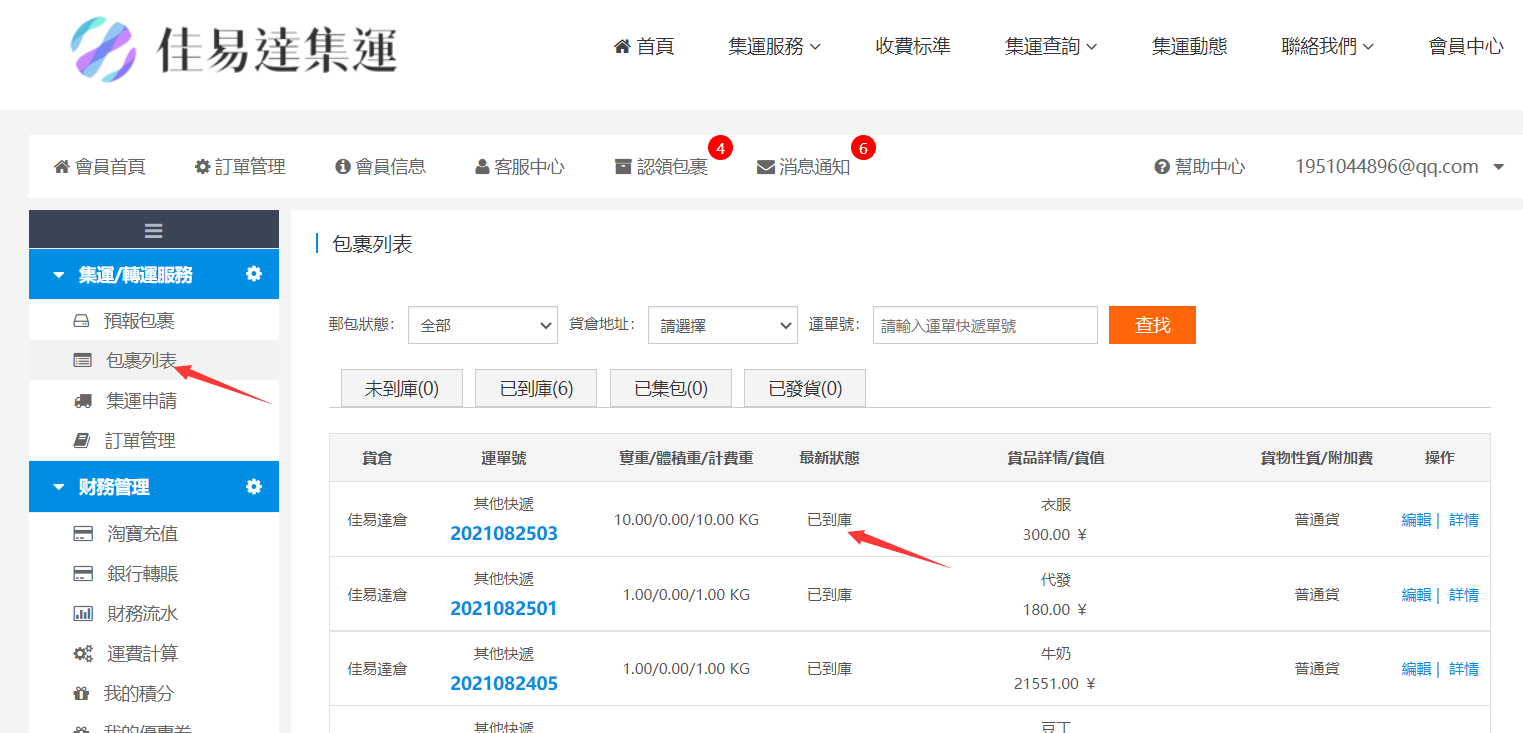The height and width of the screenshot is (733, 1523).
Task: Open the 1951044896@qq.com account dropdown
Action: (1400, 167)
